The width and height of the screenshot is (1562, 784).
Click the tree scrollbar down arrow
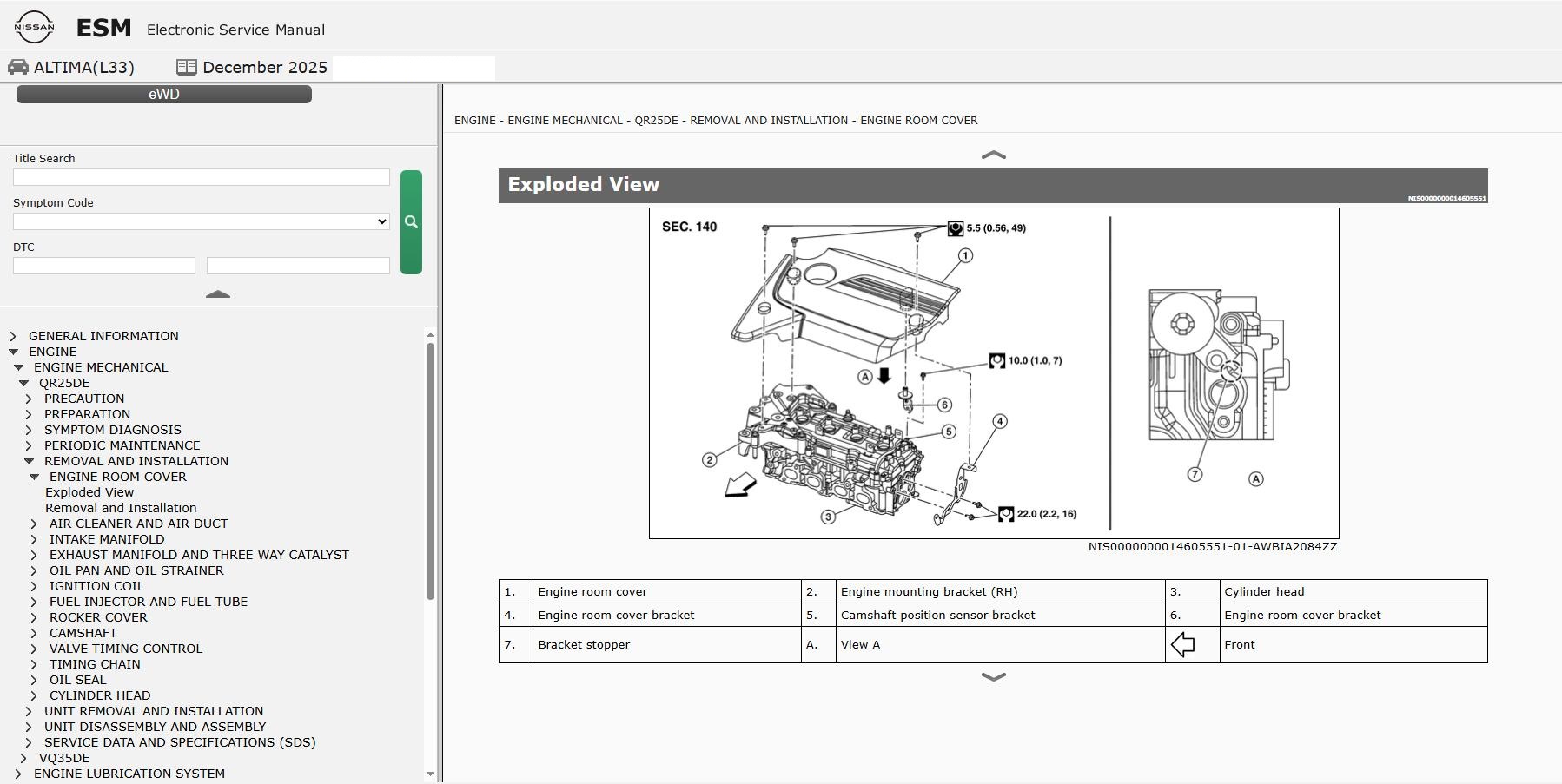pyautogui.click(x=430, y=774)
